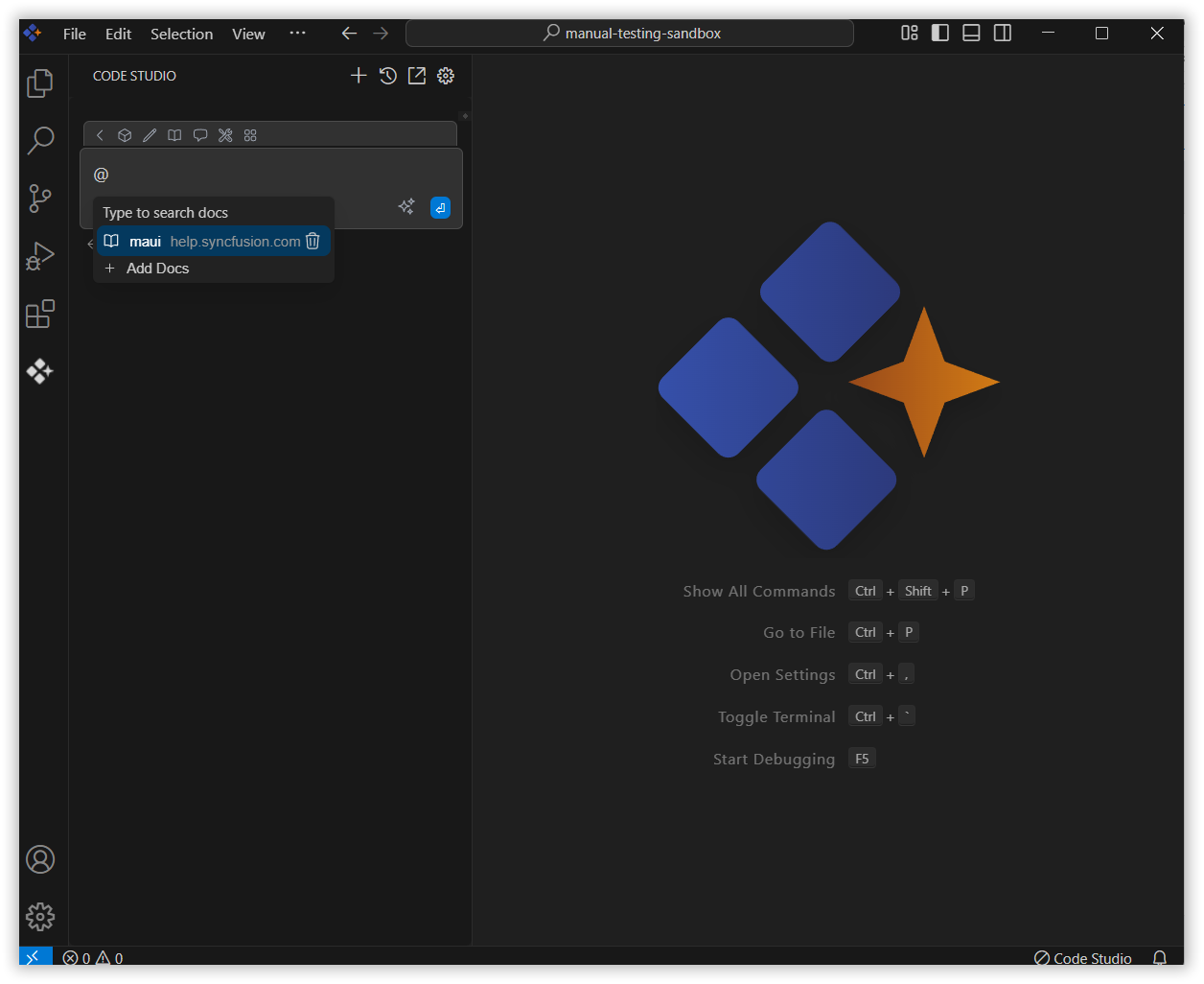Click Code Studio status bar item
Image resolution: width=1204 pixels, height=984 pixels.
tap(1083, 958)
